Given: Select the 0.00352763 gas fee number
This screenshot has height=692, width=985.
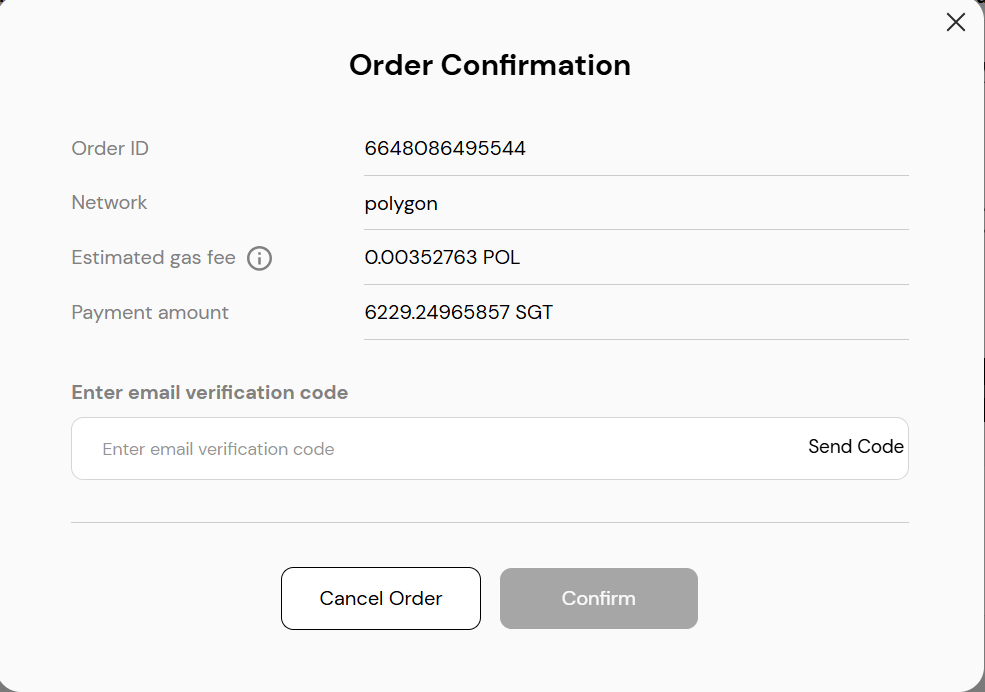Looking at the screenshot, I should click(420, 257).
